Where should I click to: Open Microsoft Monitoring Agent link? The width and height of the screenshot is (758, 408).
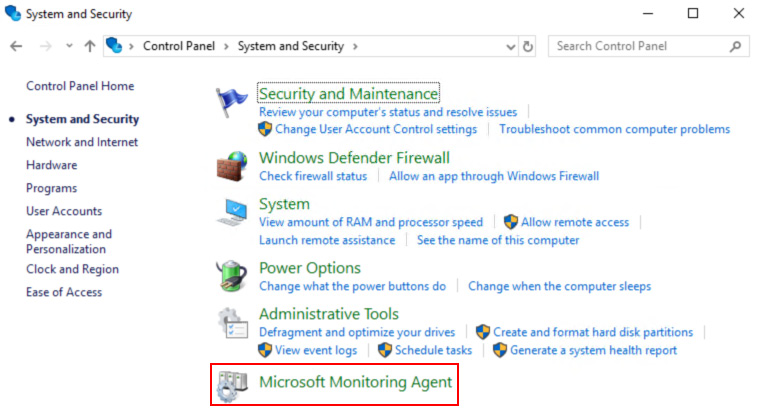point(355,382)
